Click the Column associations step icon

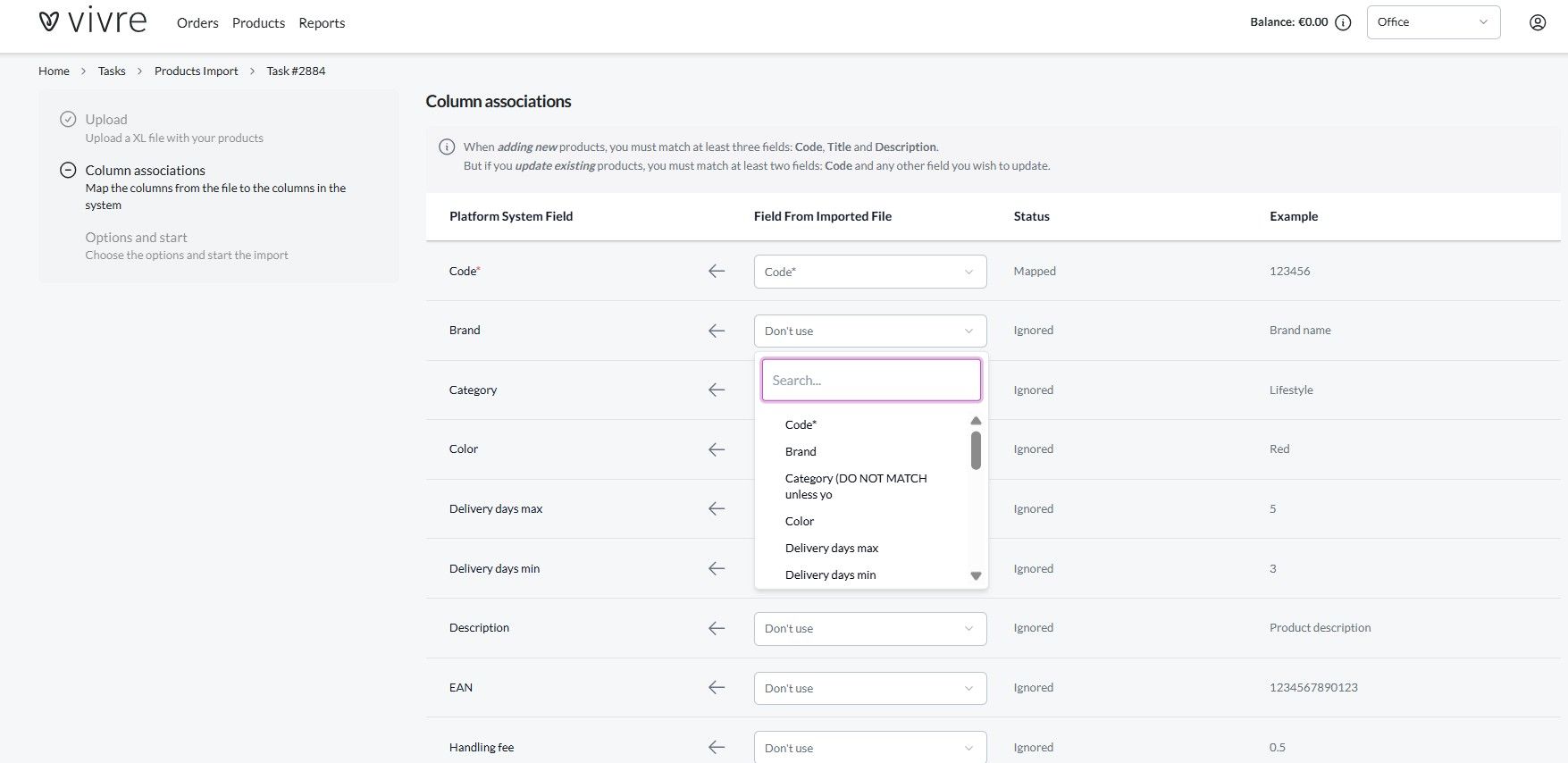click(x=68, y=170)
